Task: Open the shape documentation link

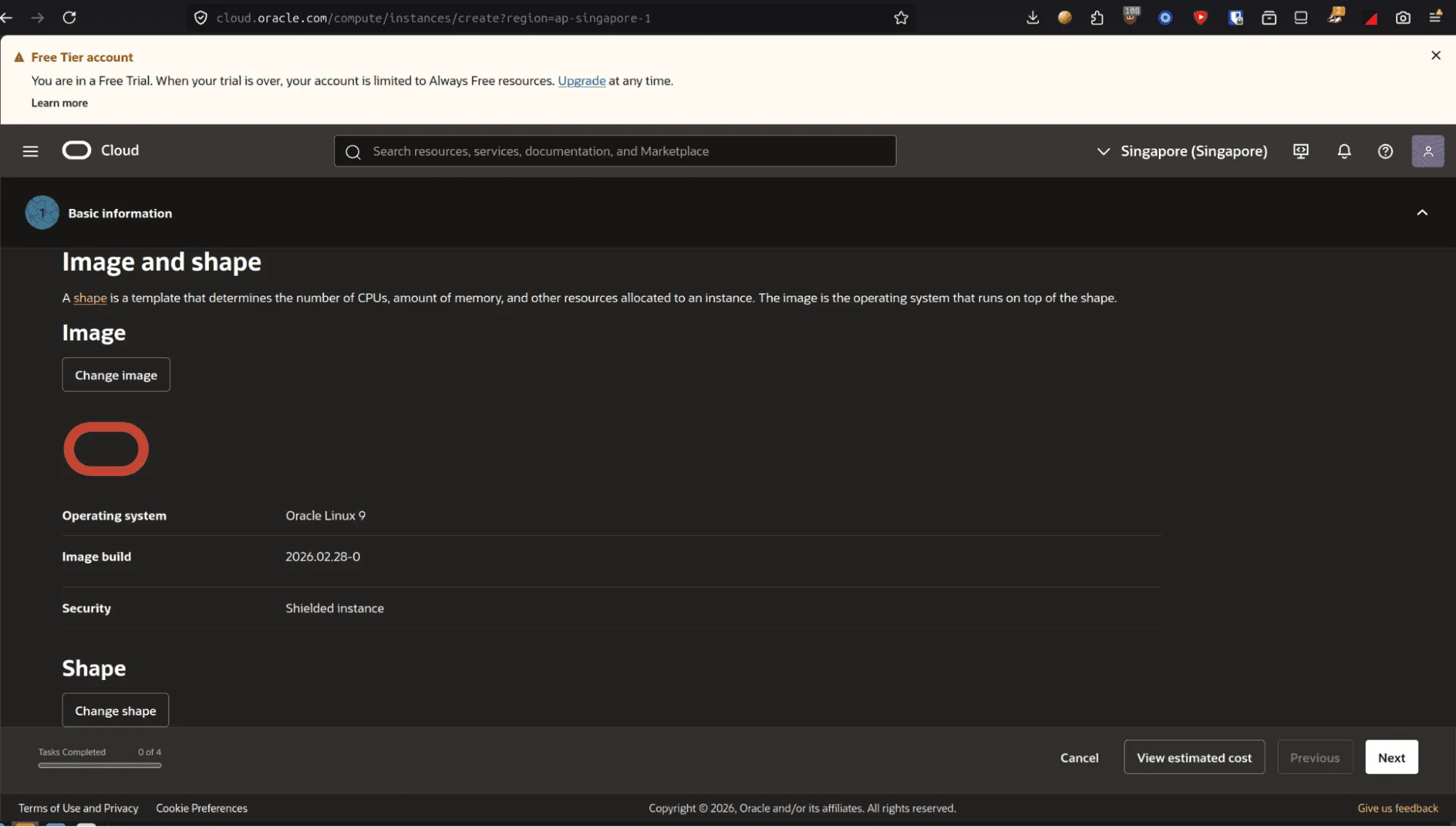Action: click(x=90, y=298)
